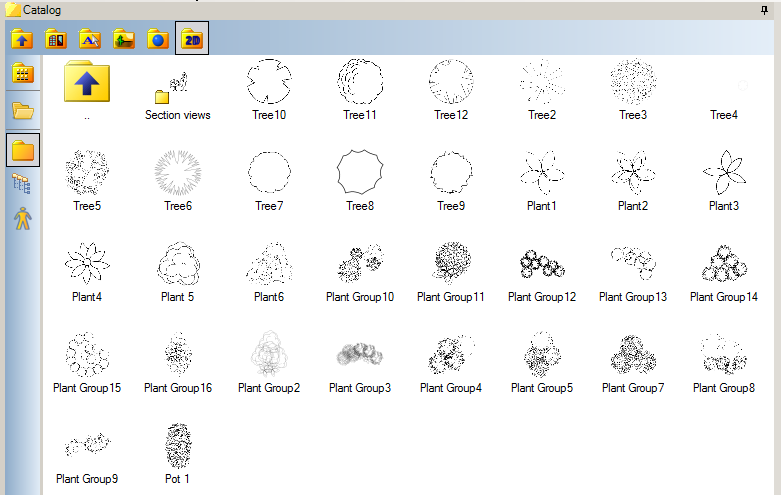Select the Plant Group12 symbol
This screenshot has height=495, width=781.
542,264
